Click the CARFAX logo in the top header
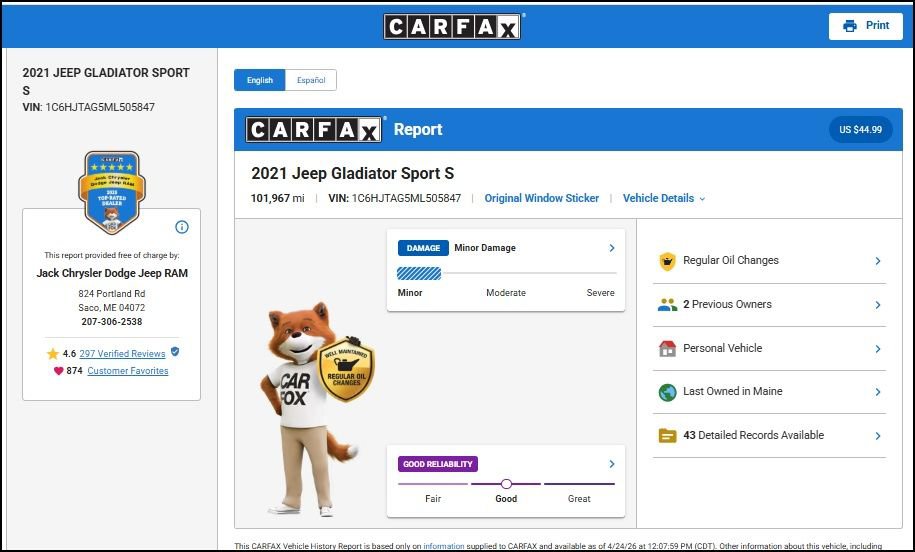Viewport: 915px width, 552px height. (452, 26)
